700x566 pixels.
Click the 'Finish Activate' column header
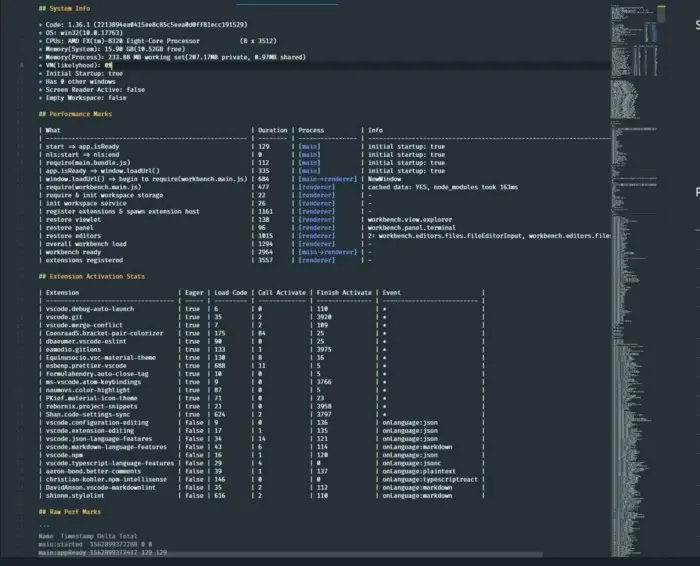pyautogui.click(x=344, y=293)
